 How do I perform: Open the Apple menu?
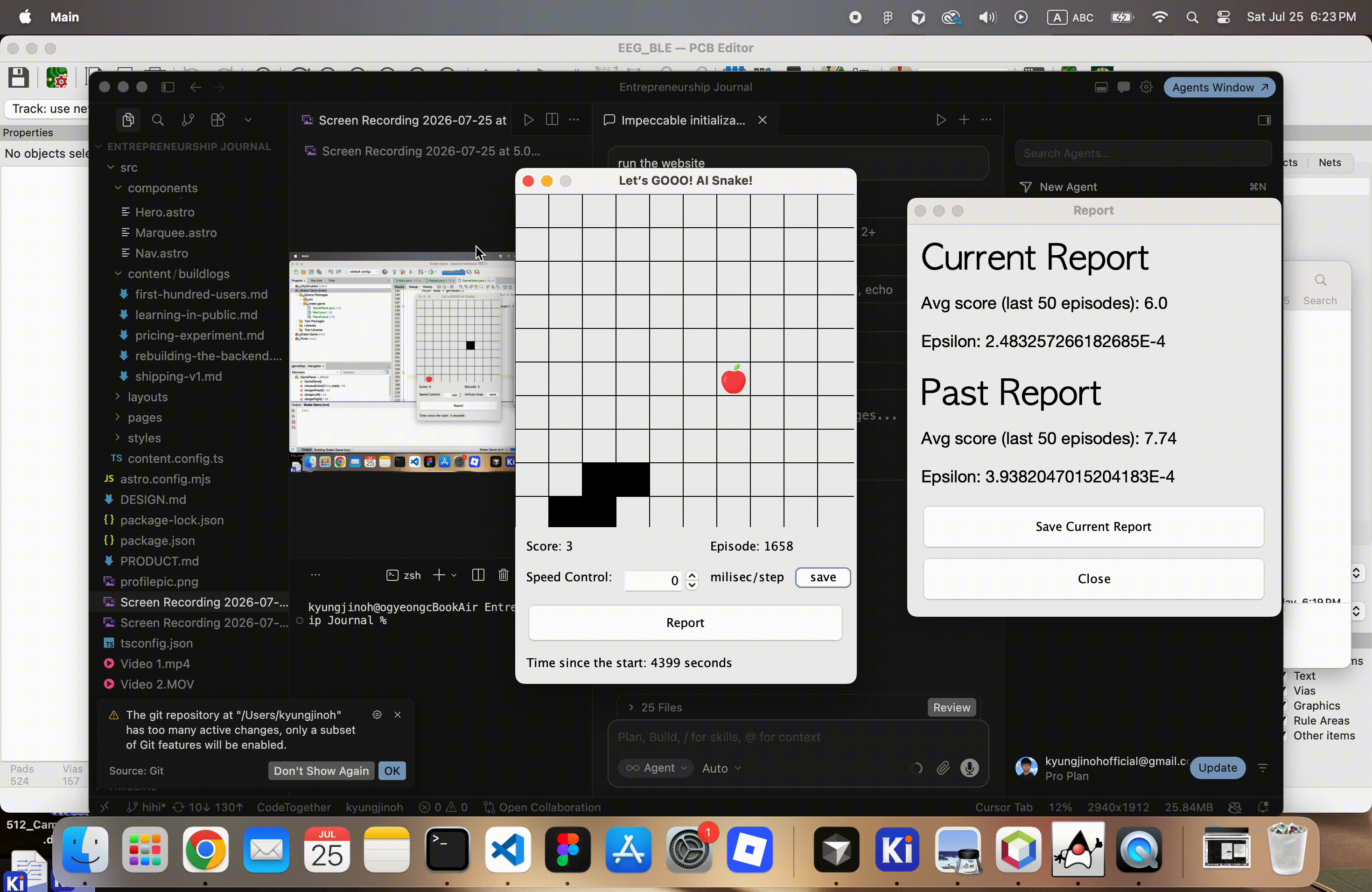[x=25, y=17]
